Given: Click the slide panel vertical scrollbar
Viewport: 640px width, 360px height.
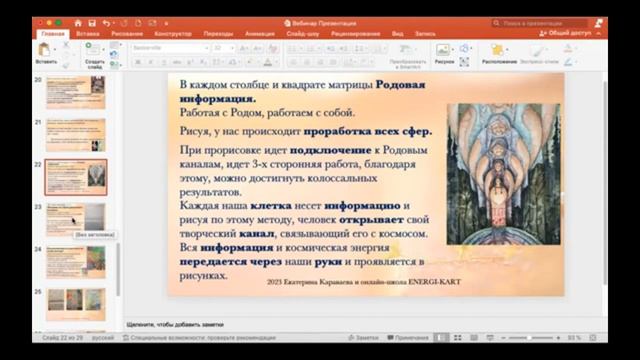Looking at the screenshot, I should (x=118, y=269).
